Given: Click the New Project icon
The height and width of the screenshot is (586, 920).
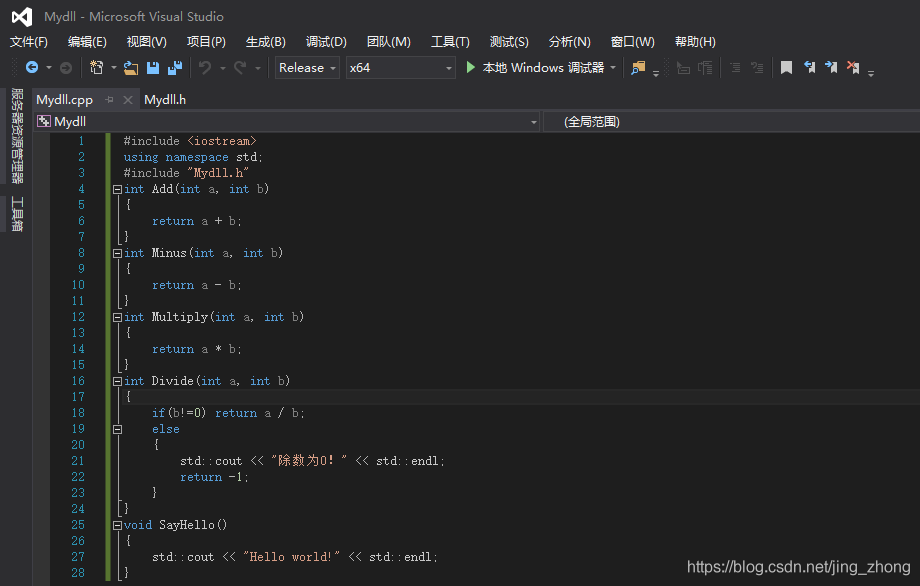Looking at the screenshot, I should (x=97, y=68).
